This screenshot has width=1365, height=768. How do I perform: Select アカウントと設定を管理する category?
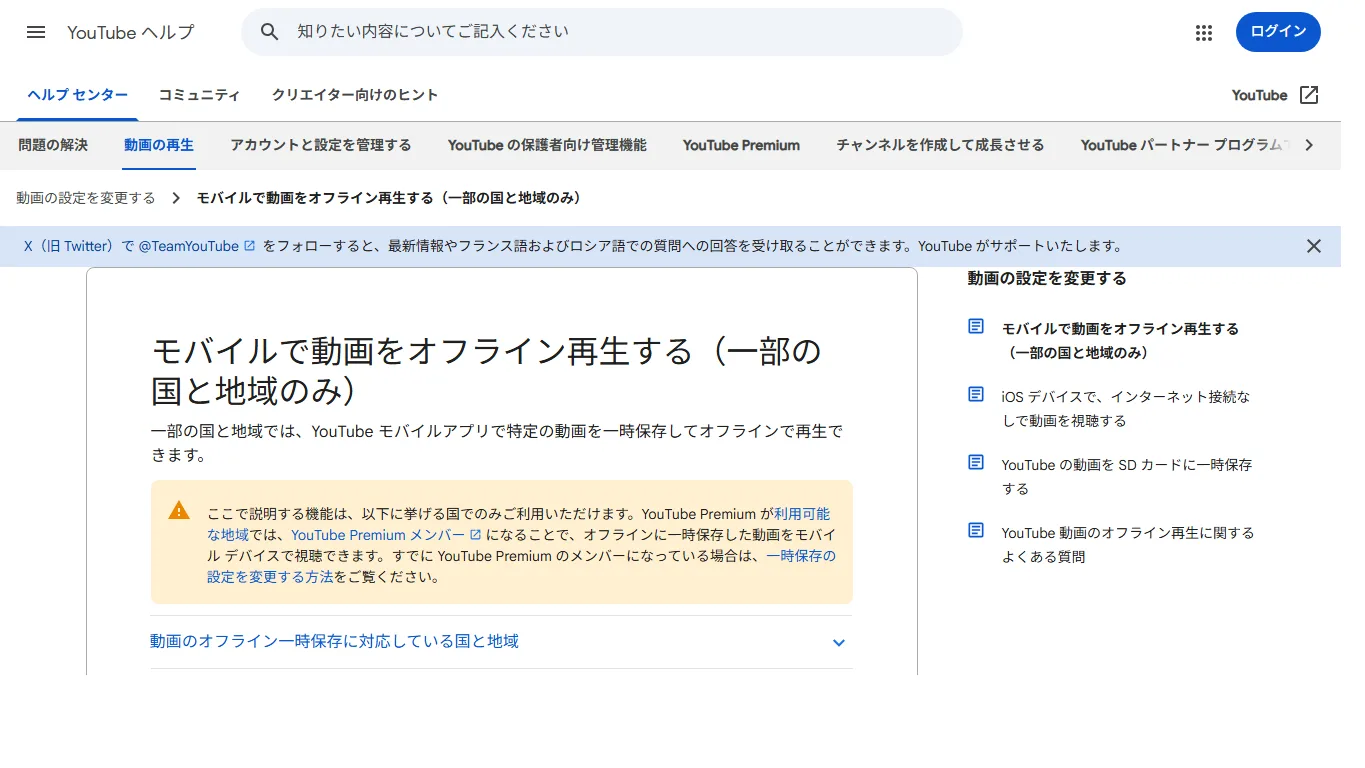321,145
